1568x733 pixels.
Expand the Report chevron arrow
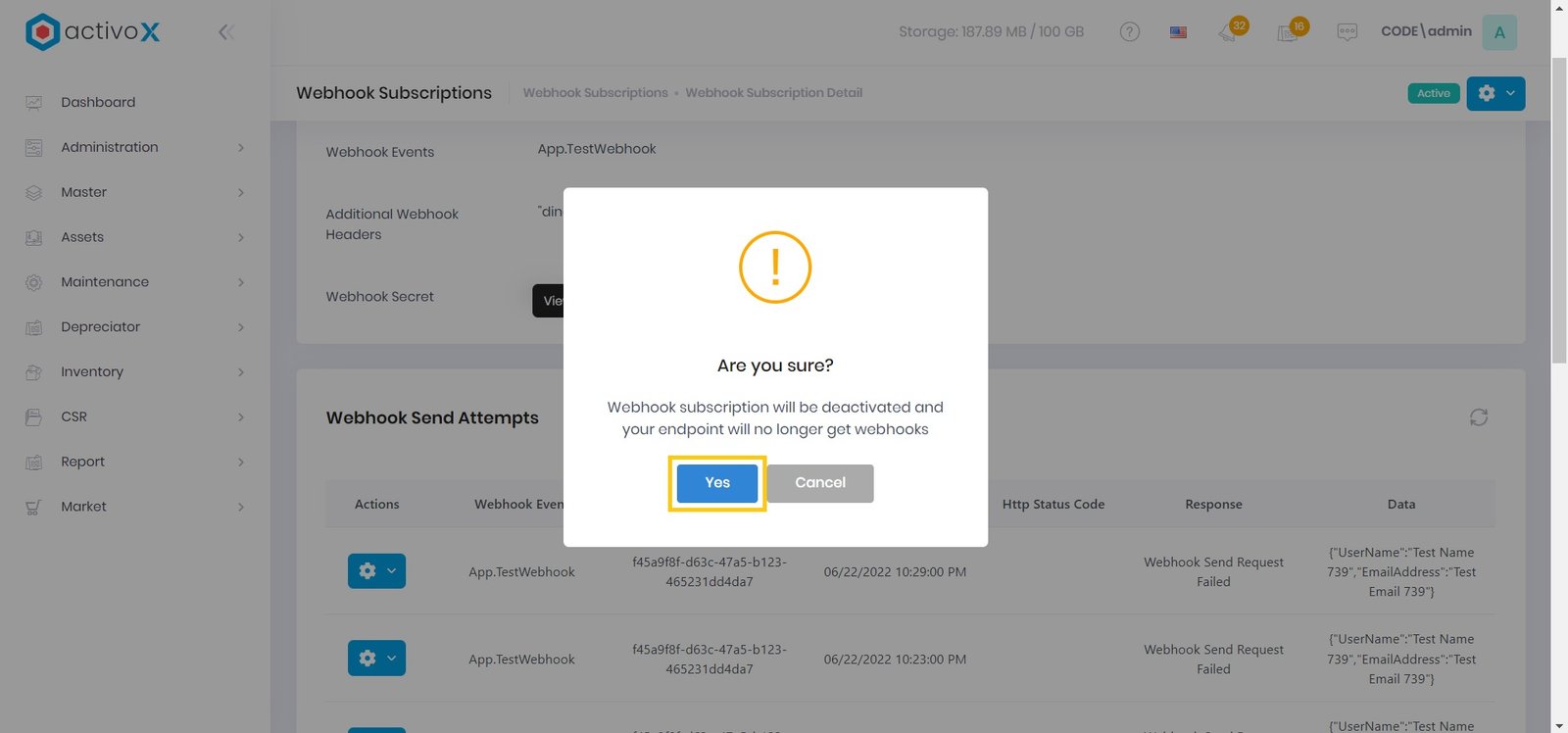(241, 462)
